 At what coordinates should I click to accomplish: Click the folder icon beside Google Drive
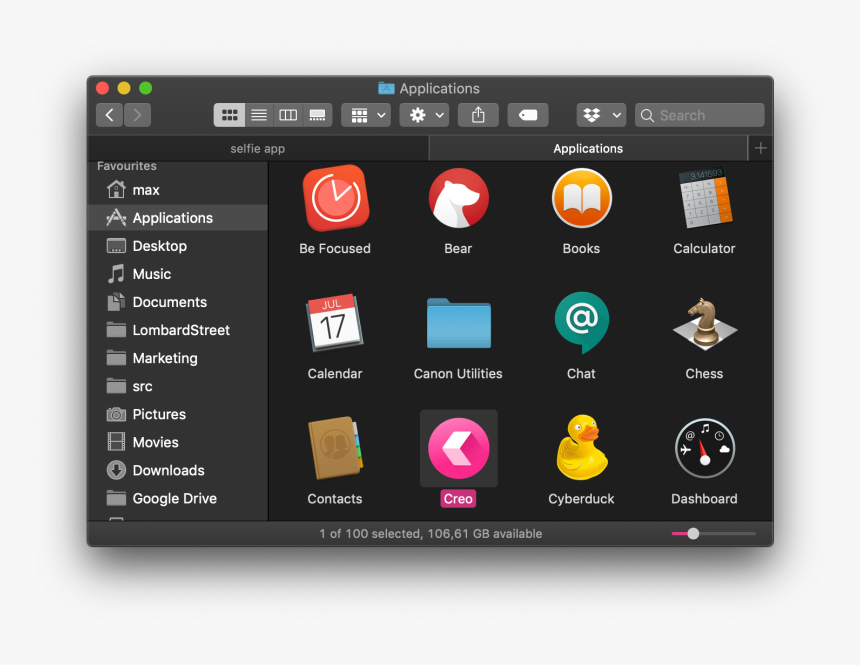click(x=116, y=498)
